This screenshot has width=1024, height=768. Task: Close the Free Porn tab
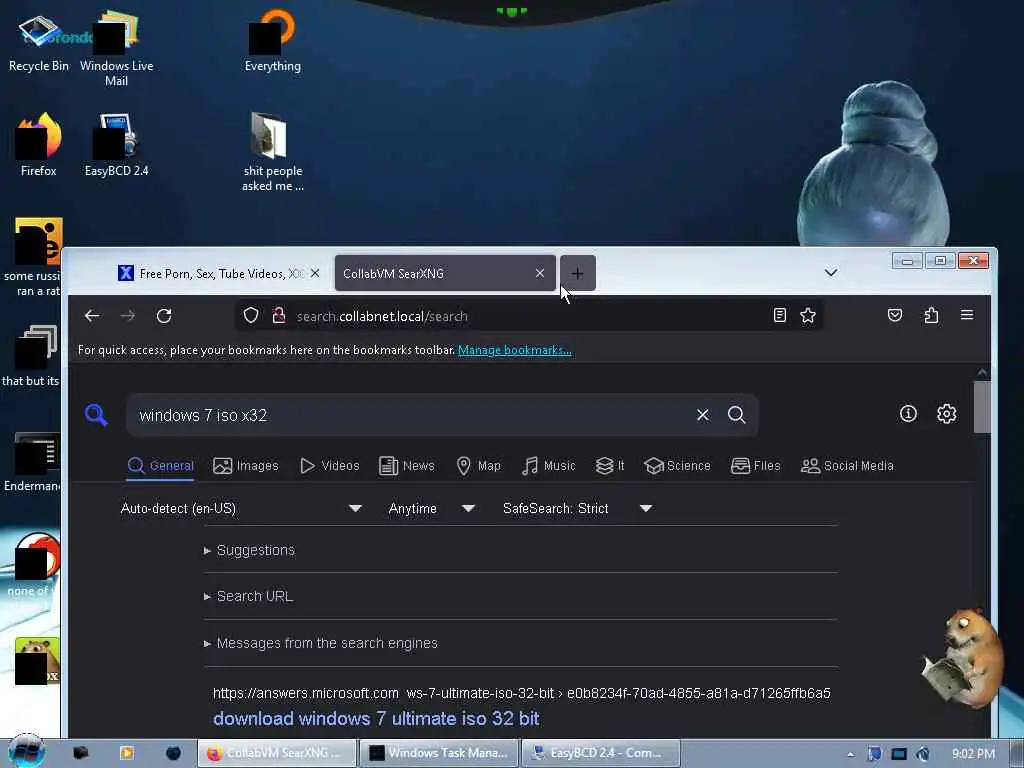(315, 274)
